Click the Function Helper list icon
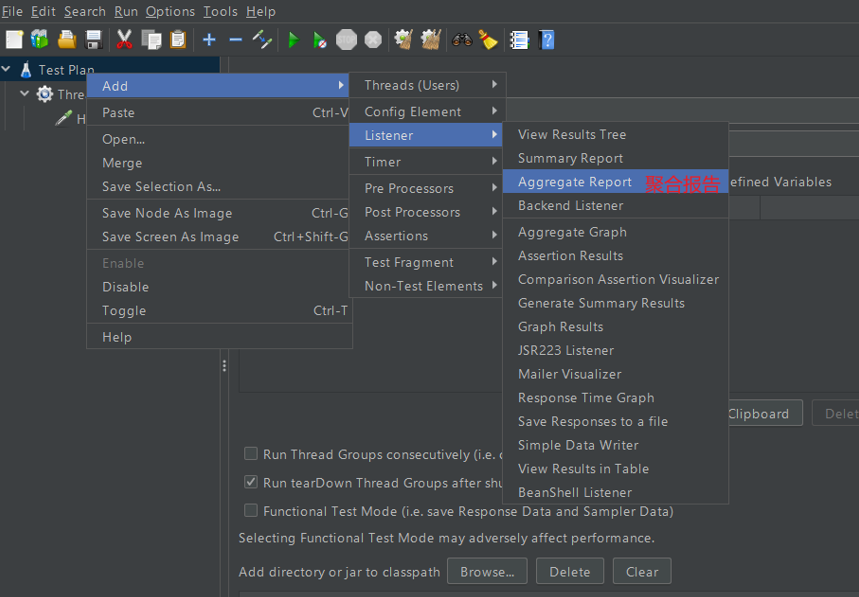Screen dimensions: 859x597 click(519, 40)
